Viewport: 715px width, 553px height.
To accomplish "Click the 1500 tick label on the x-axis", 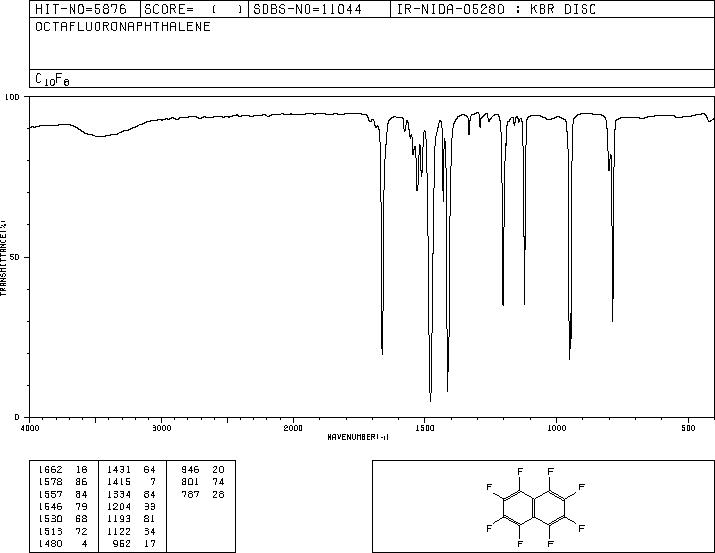I will coord(425,428).
